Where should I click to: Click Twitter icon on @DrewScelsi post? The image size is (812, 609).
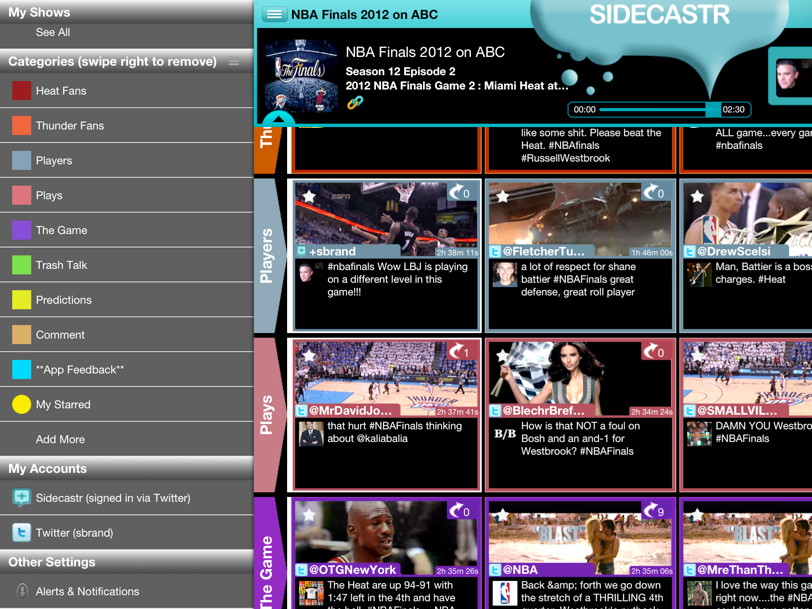pos(689,252)
